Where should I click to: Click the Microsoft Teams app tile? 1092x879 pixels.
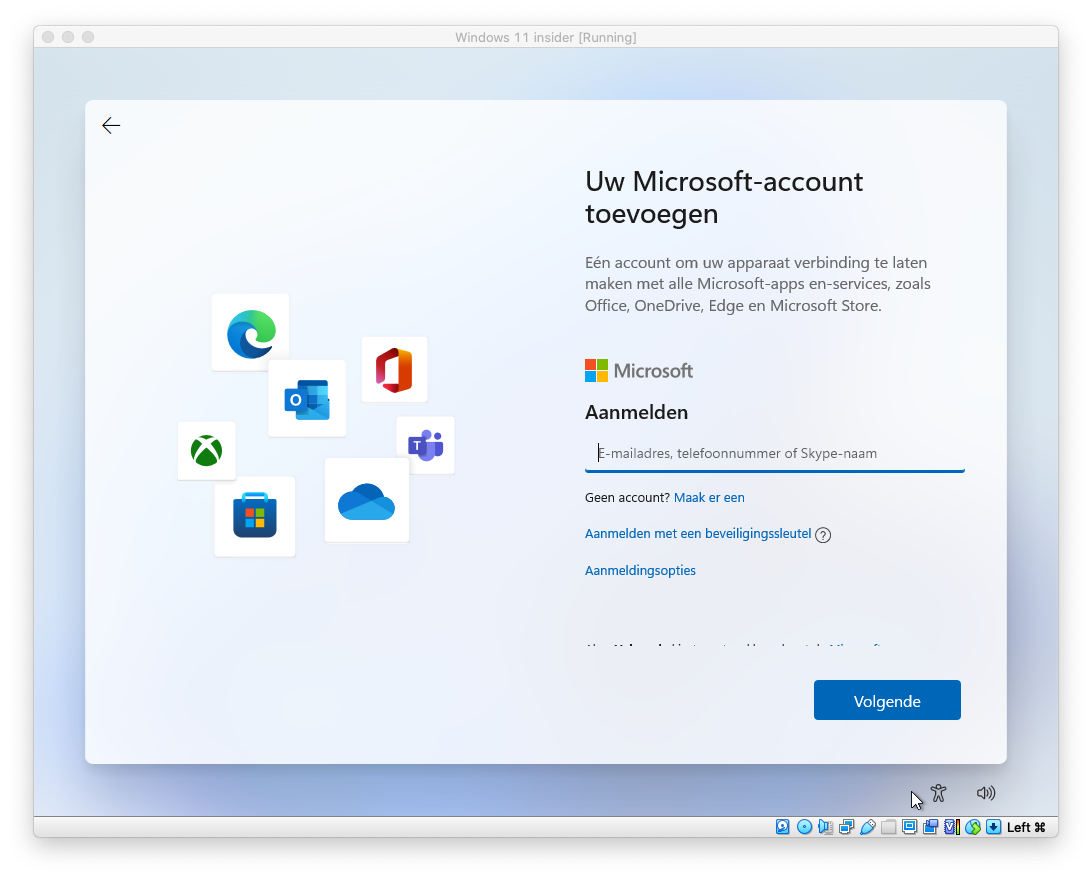point(426,445)
